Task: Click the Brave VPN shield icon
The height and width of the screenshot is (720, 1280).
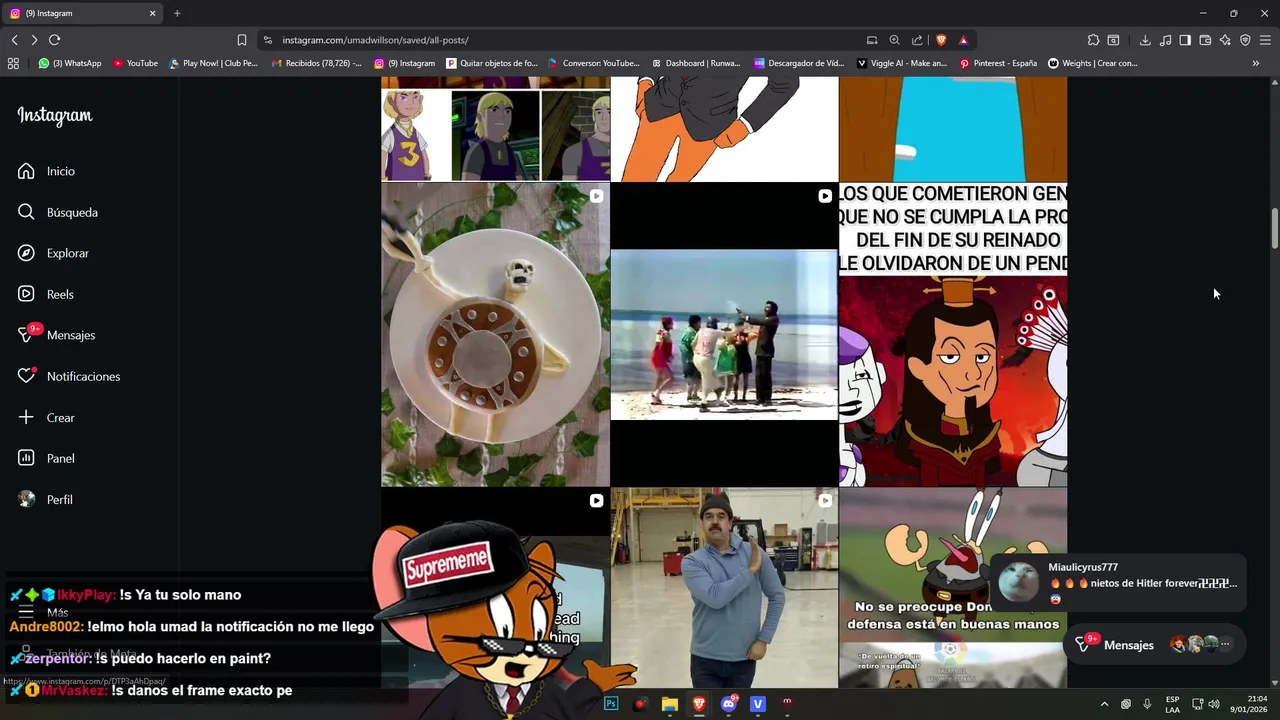Action: [1245, 40]
